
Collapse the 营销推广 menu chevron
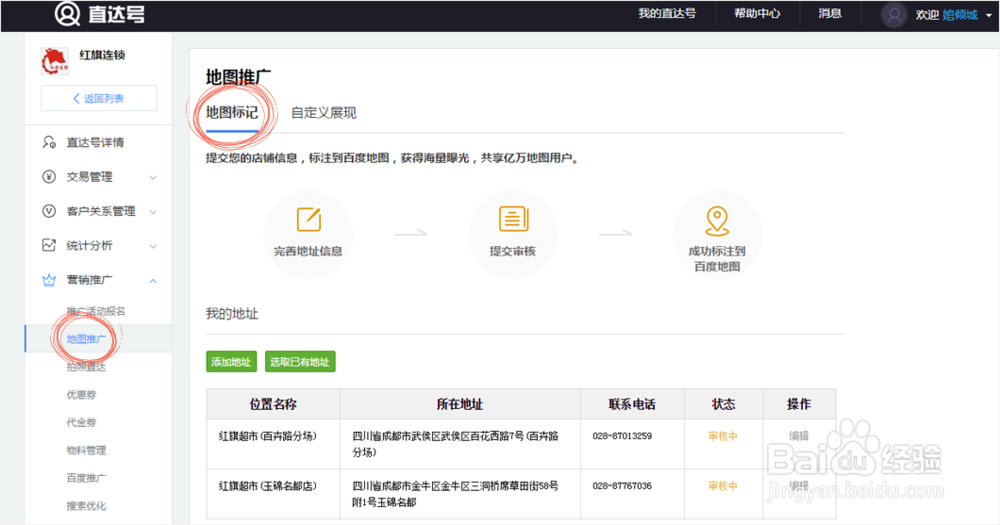[153, 281]
